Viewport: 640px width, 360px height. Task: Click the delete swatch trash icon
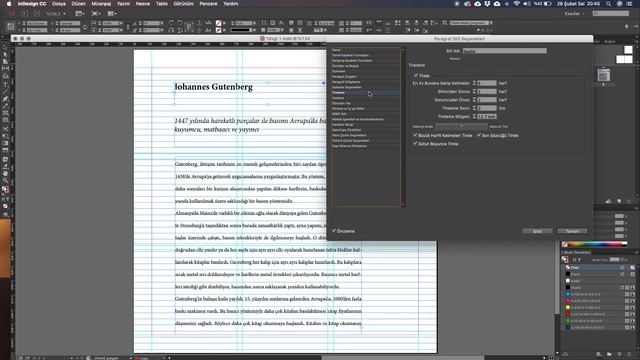[629, 354]
